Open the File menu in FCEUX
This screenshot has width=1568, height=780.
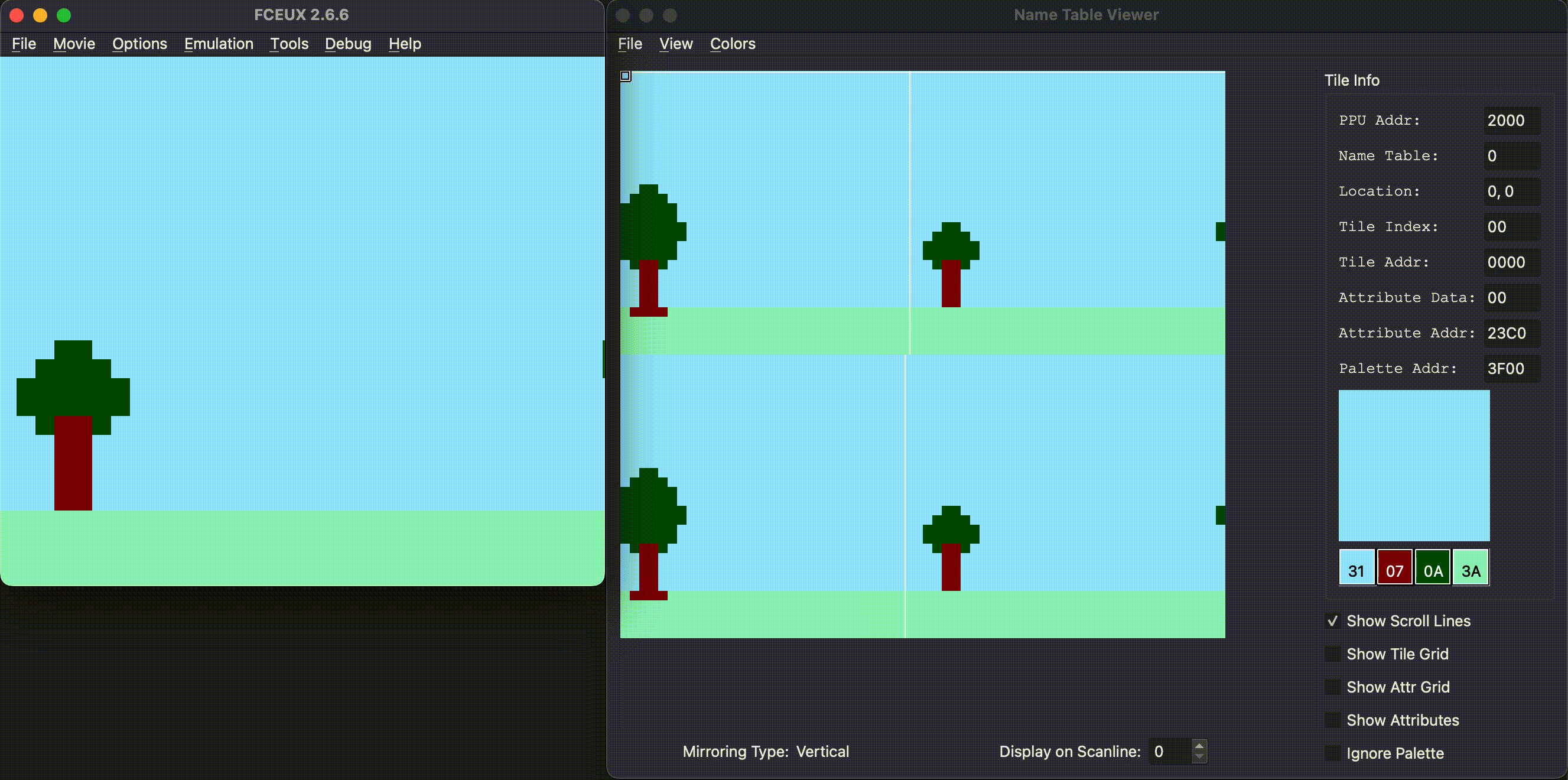tap(24, 43)
